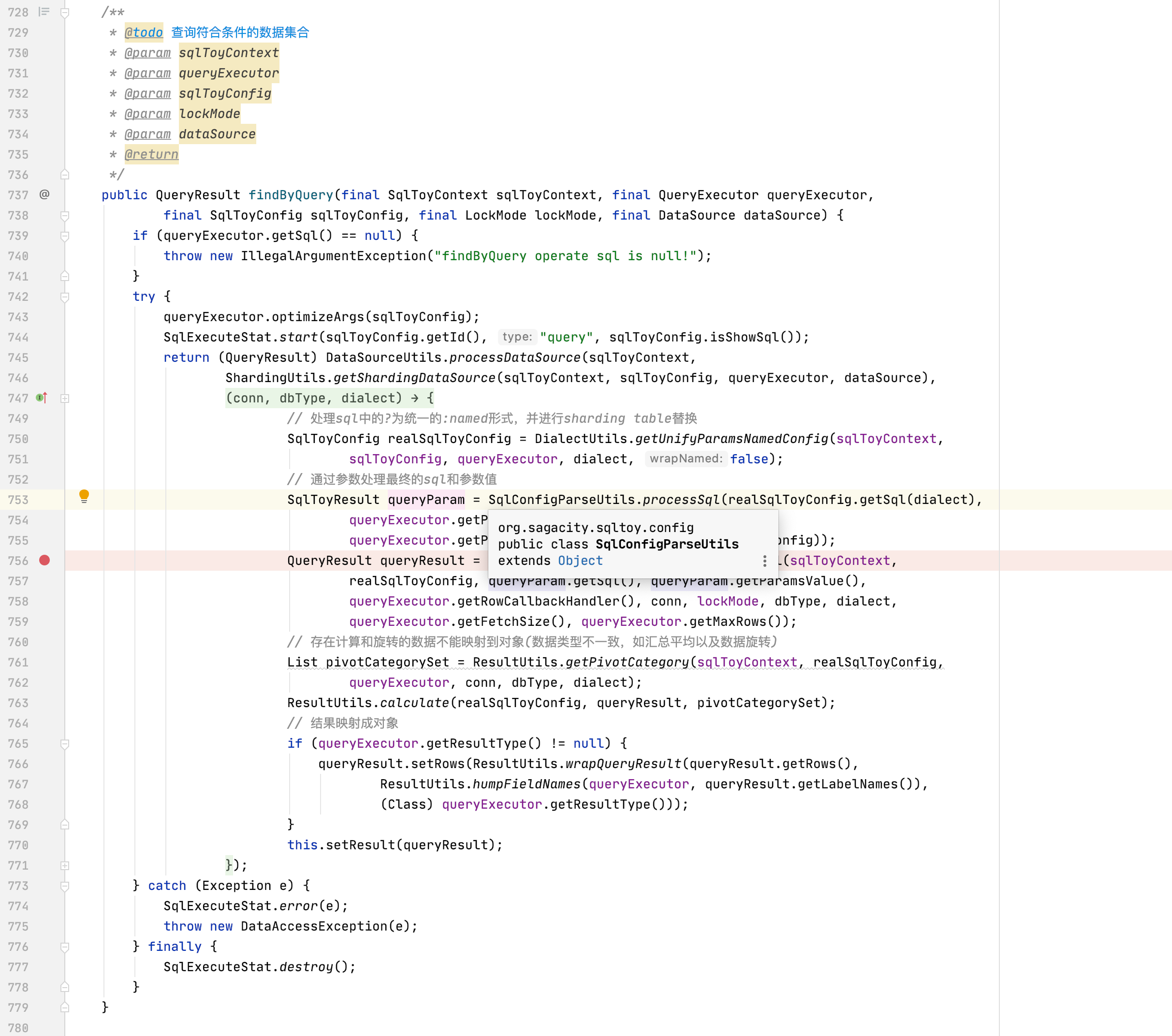Click the @ override gutter icon on line 737

pos(44,194)
